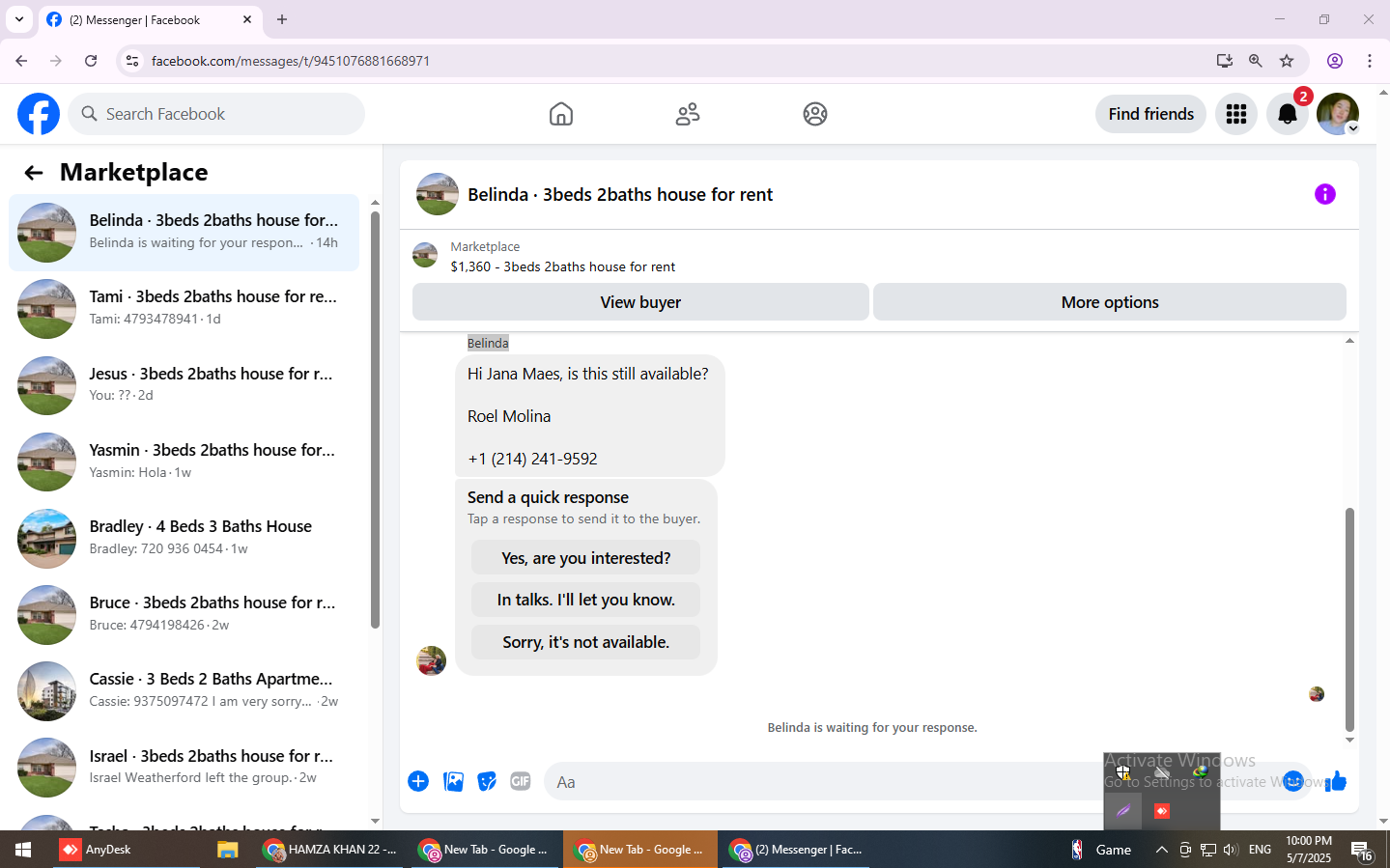View site information icon in address bar
This screenshot has width=1390, height=868.
(132, 61)
